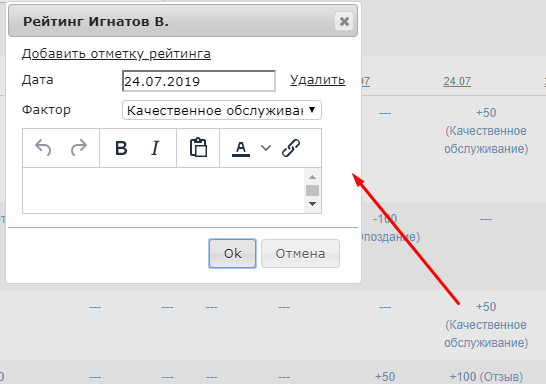Image resolution: width=546 pixels, height=384 pixels.
Task: Click the +50 cell in bottom row
Action: click(x=385, y=377)
